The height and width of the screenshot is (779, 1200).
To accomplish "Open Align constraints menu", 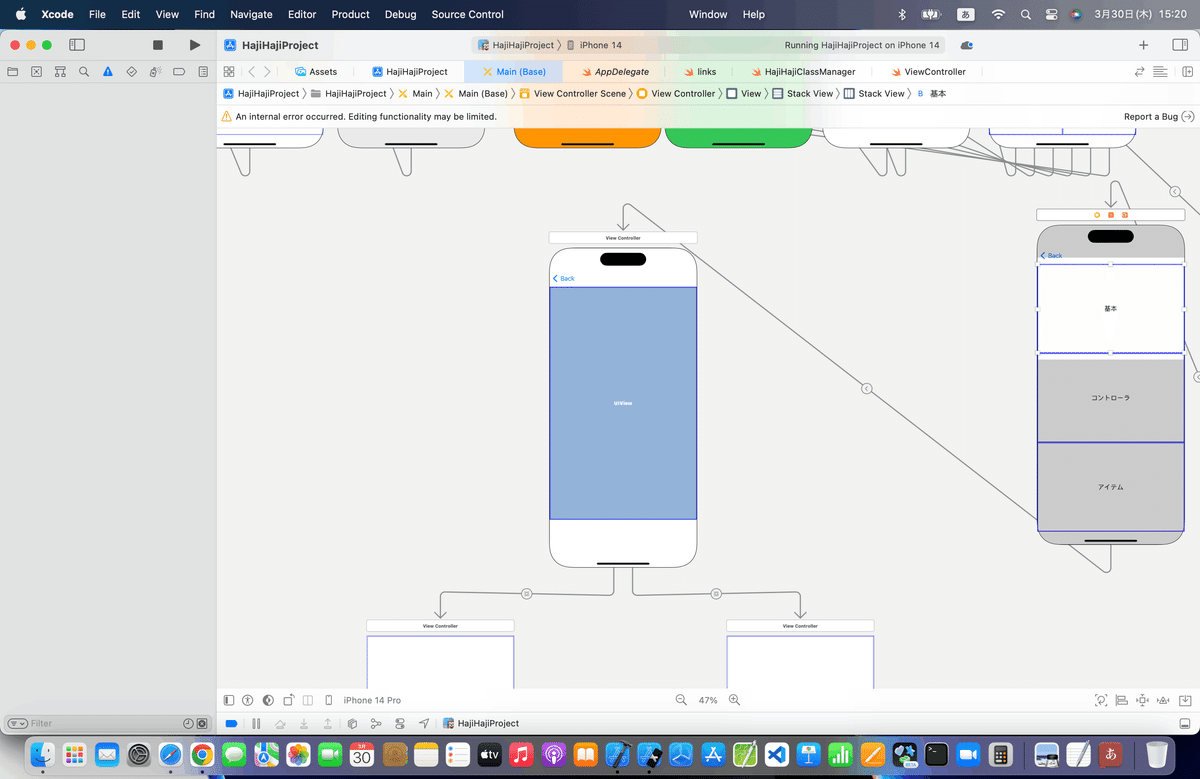I will pyautogui.click(x=1122, y=700).
